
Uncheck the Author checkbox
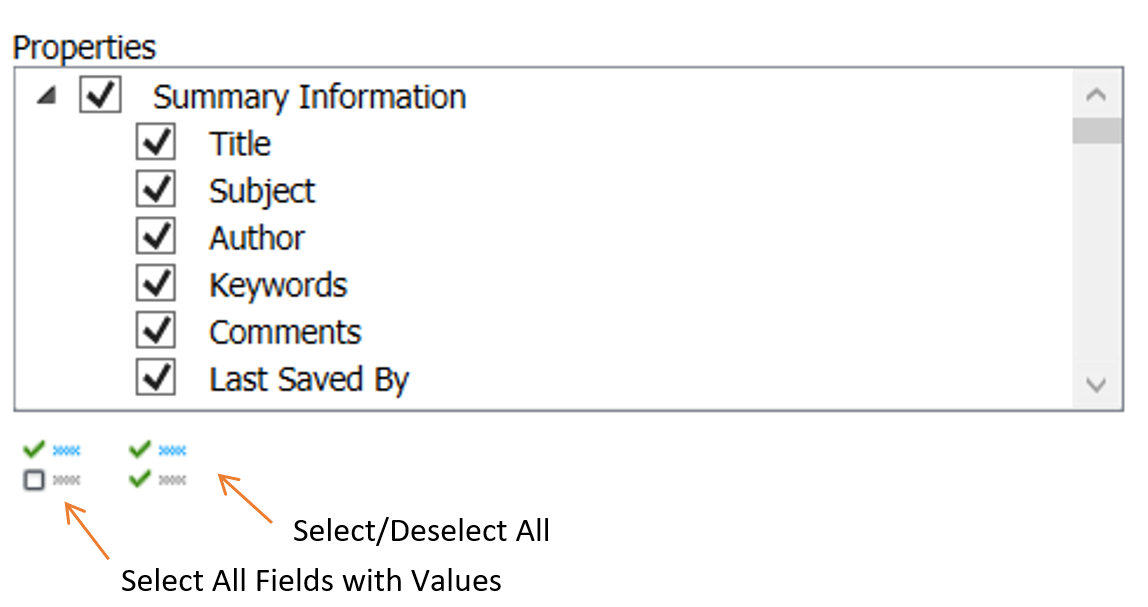pos(156,237)
